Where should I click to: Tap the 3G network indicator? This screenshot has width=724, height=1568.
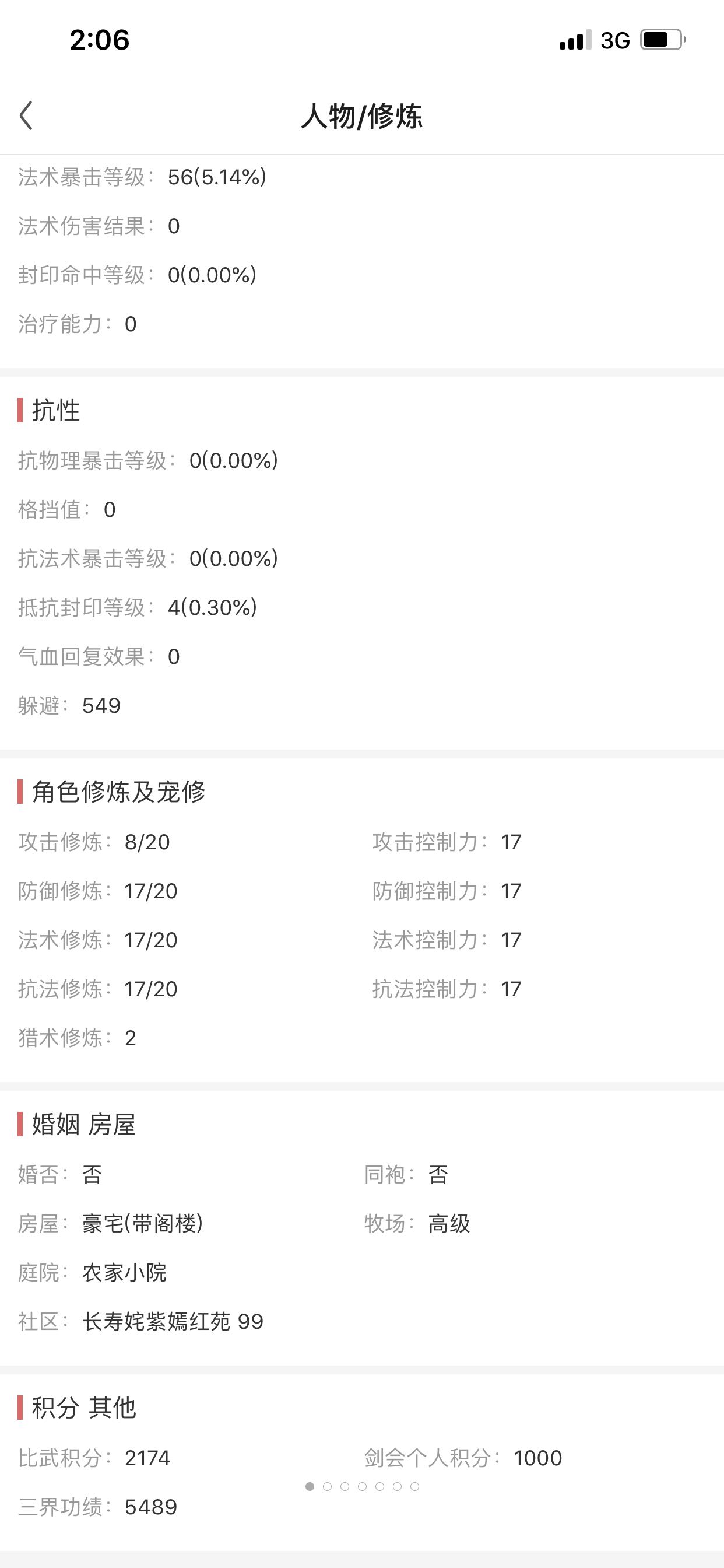click(615, 41)
